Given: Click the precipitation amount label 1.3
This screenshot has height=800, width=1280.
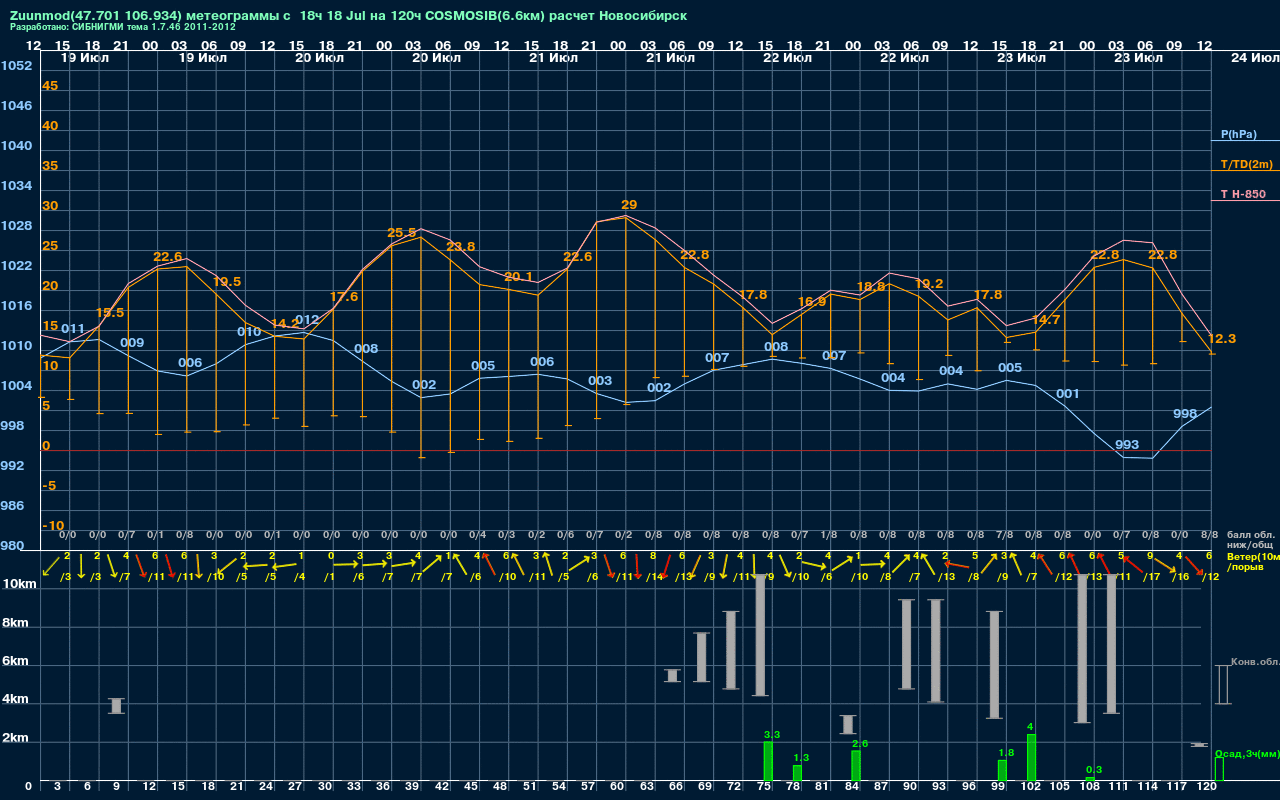Looking at the screenshot, I should [801, 758].
